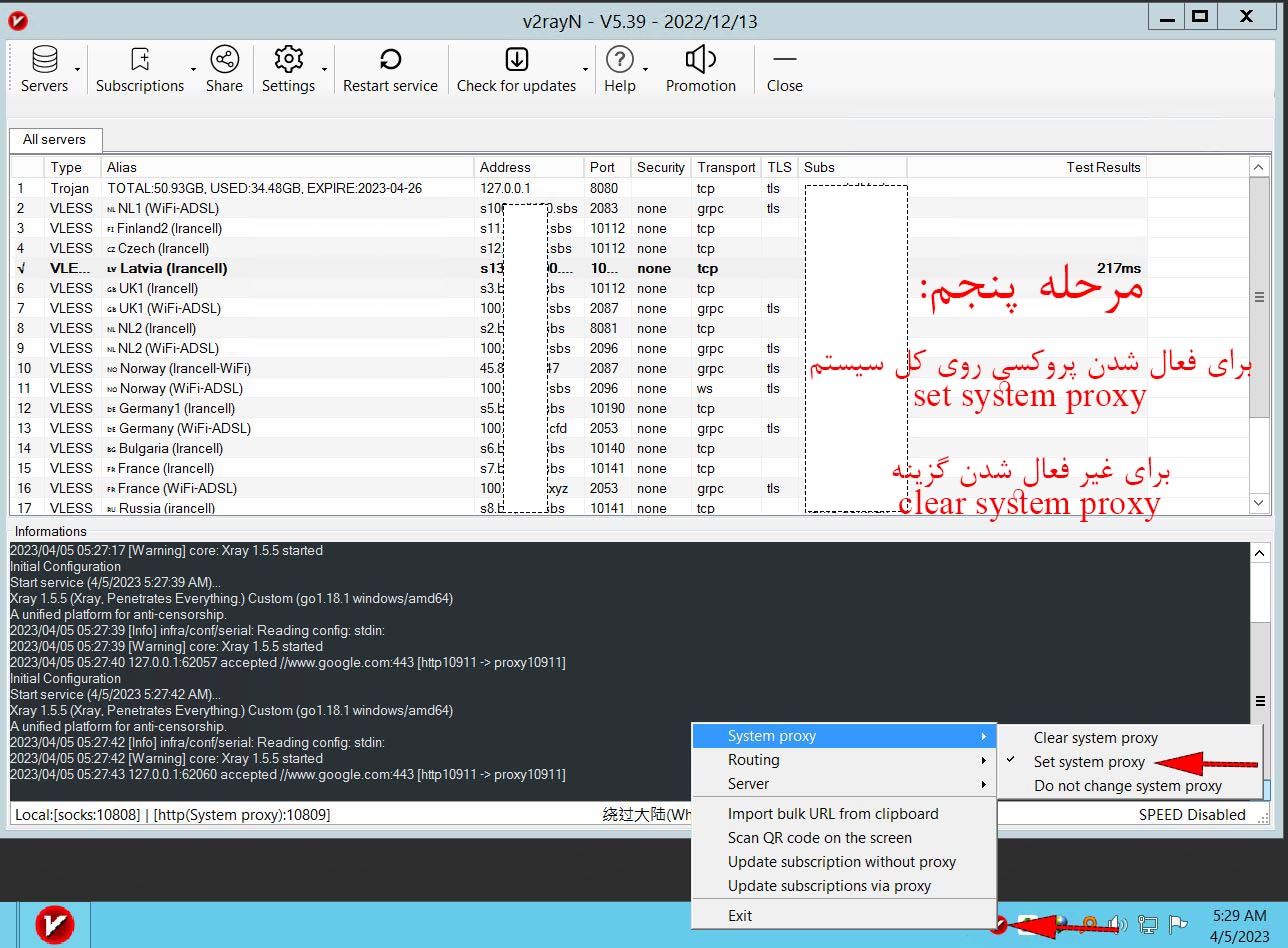
Task: Sort by the Subs column header
Action: click(852, 167)
